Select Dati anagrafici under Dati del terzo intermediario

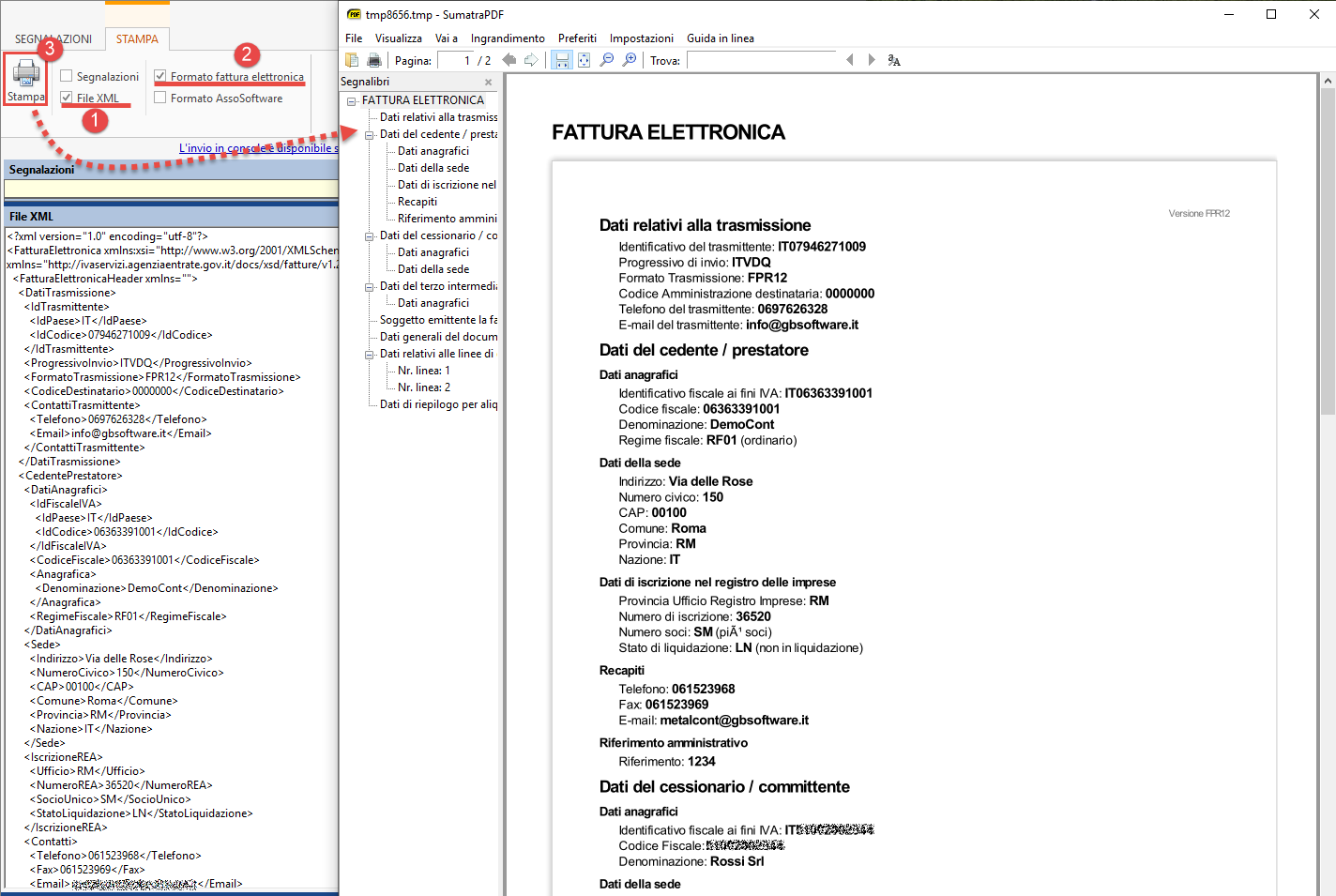tap(433, 303)
